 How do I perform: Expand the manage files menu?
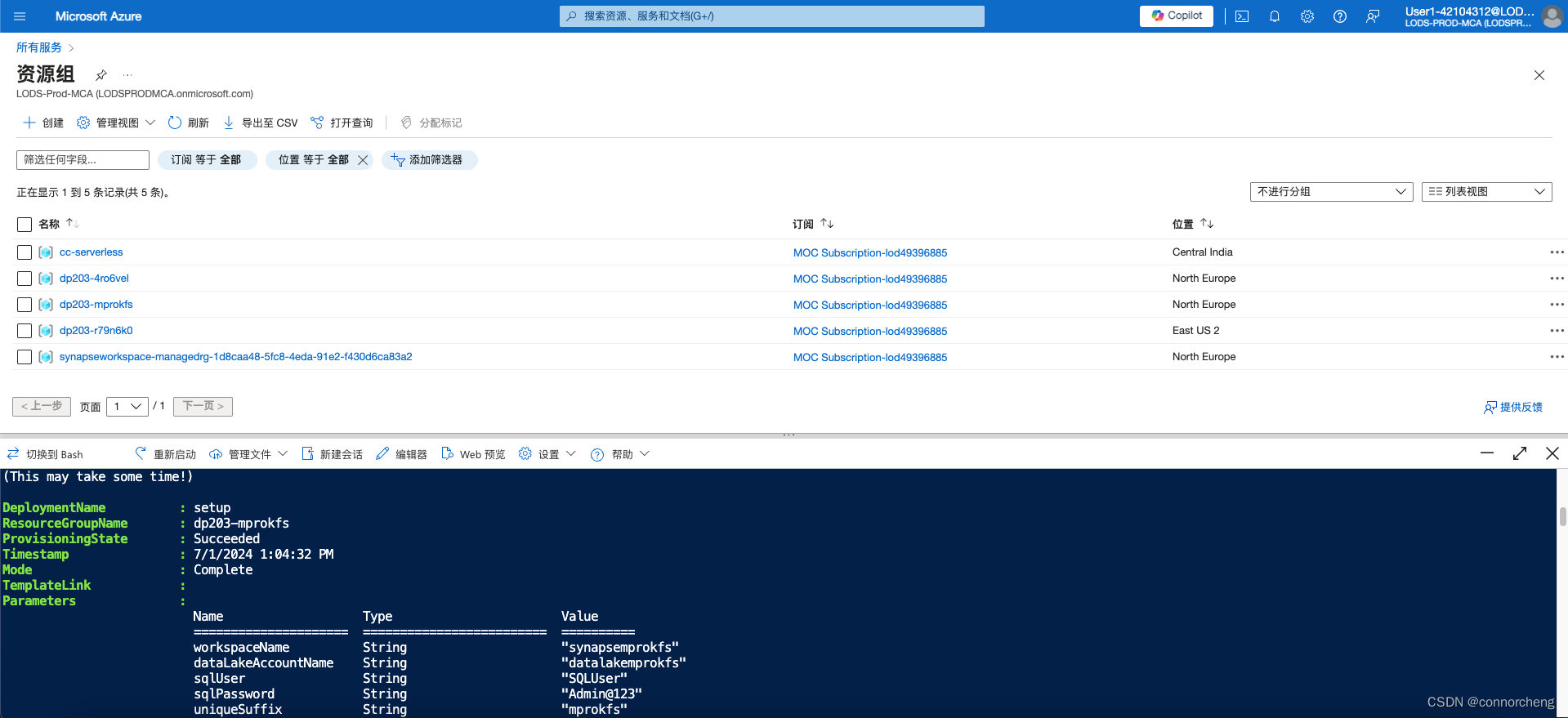(248, 454)
